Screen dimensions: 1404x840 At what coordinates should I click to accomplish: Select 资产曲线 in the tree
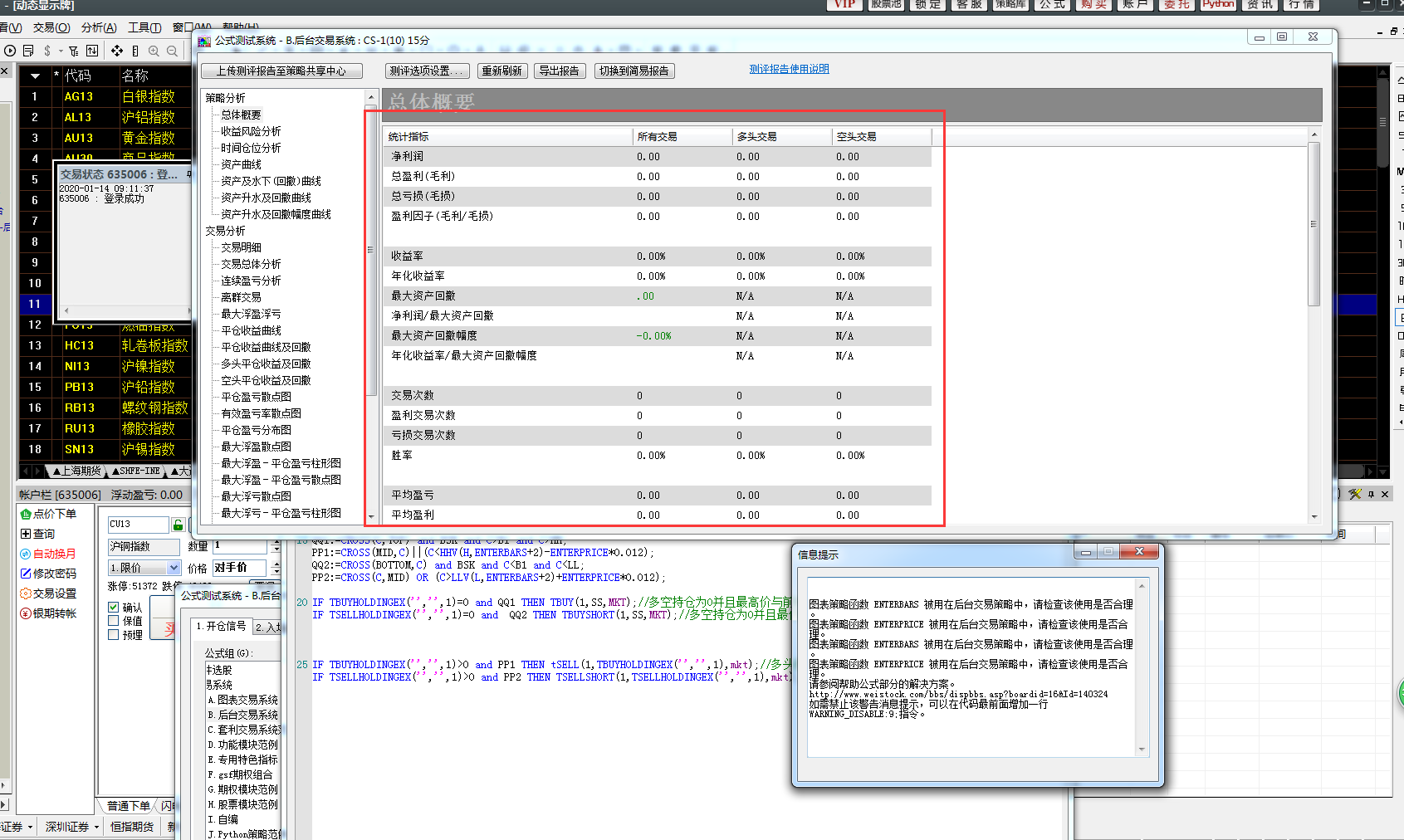coord(241,164)
